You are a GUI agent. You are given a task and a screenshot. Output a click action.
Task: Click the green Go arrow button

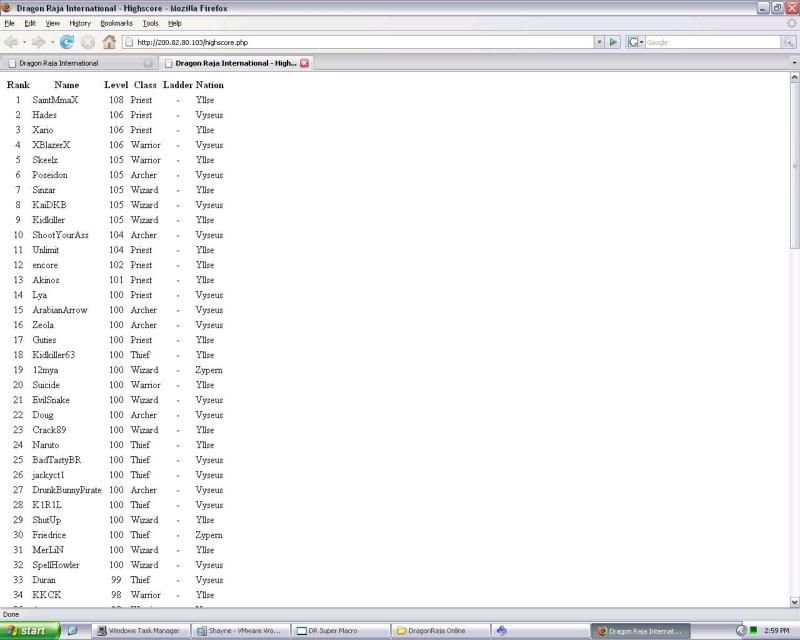click(613, 42)
